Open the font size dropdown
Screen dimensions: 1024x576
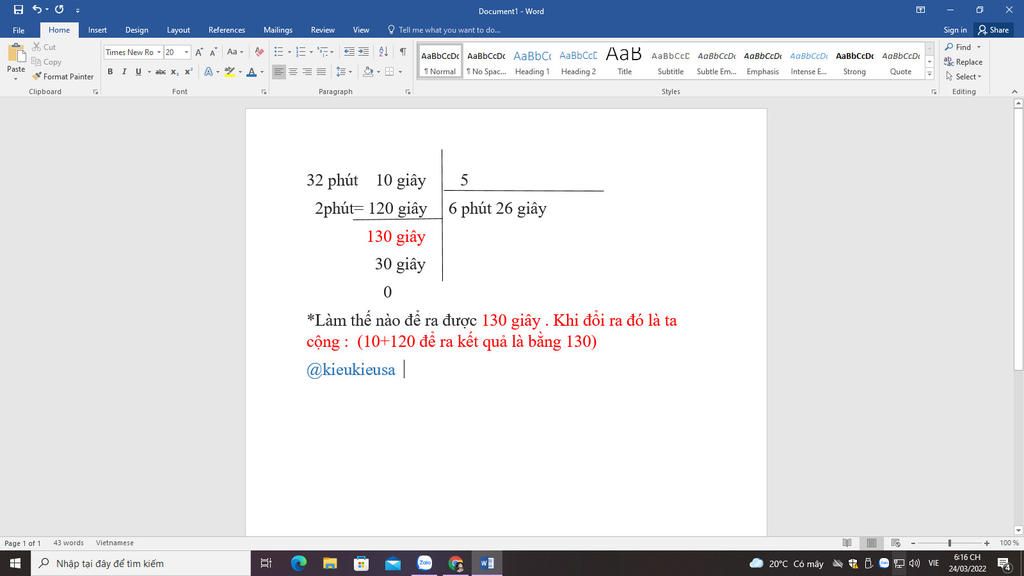(x=186, y=52)
